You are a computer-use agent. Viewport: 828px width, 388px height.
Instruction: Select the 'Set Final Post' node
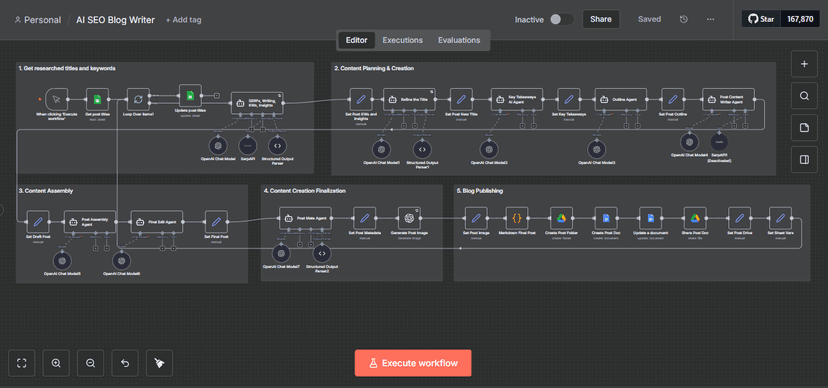[x=216, y=222]
